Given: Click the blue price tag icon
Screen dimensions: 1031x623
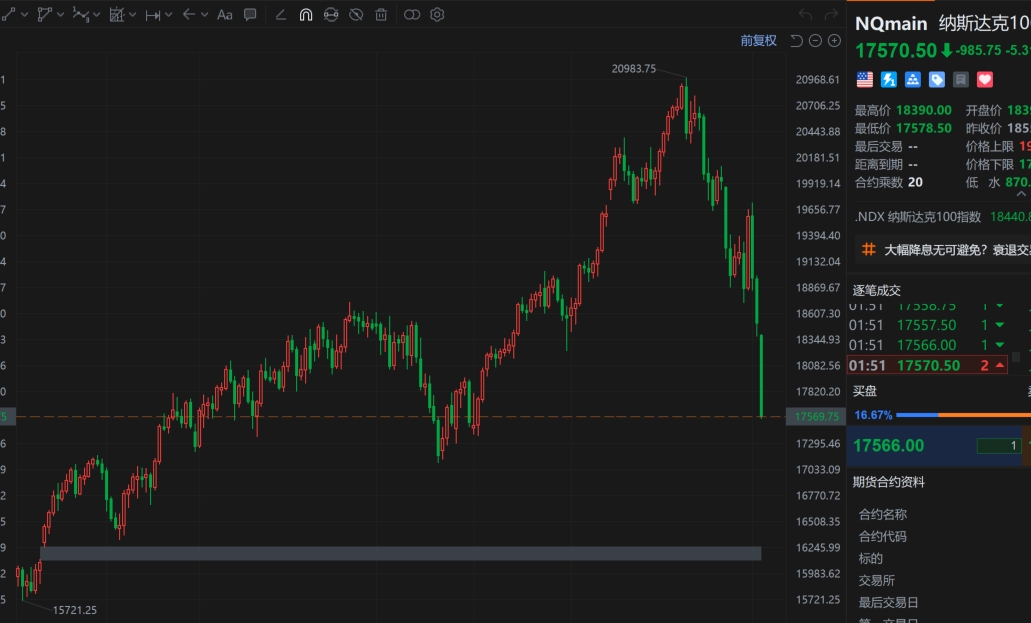Looking at the screenshot, I should tap(937, 80).
